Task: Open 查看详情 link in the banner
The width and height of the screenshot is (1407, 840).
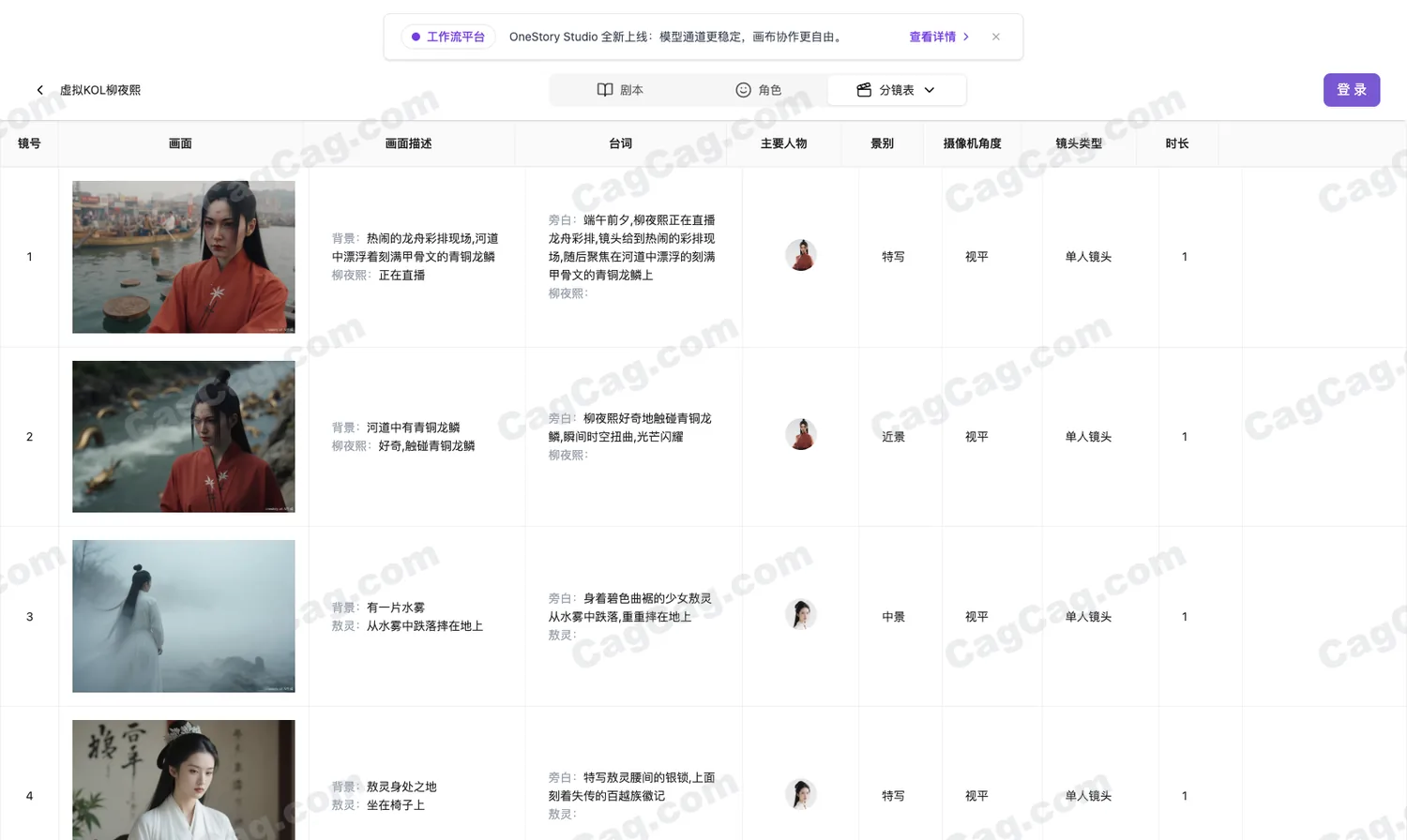Action: (939, 37)
